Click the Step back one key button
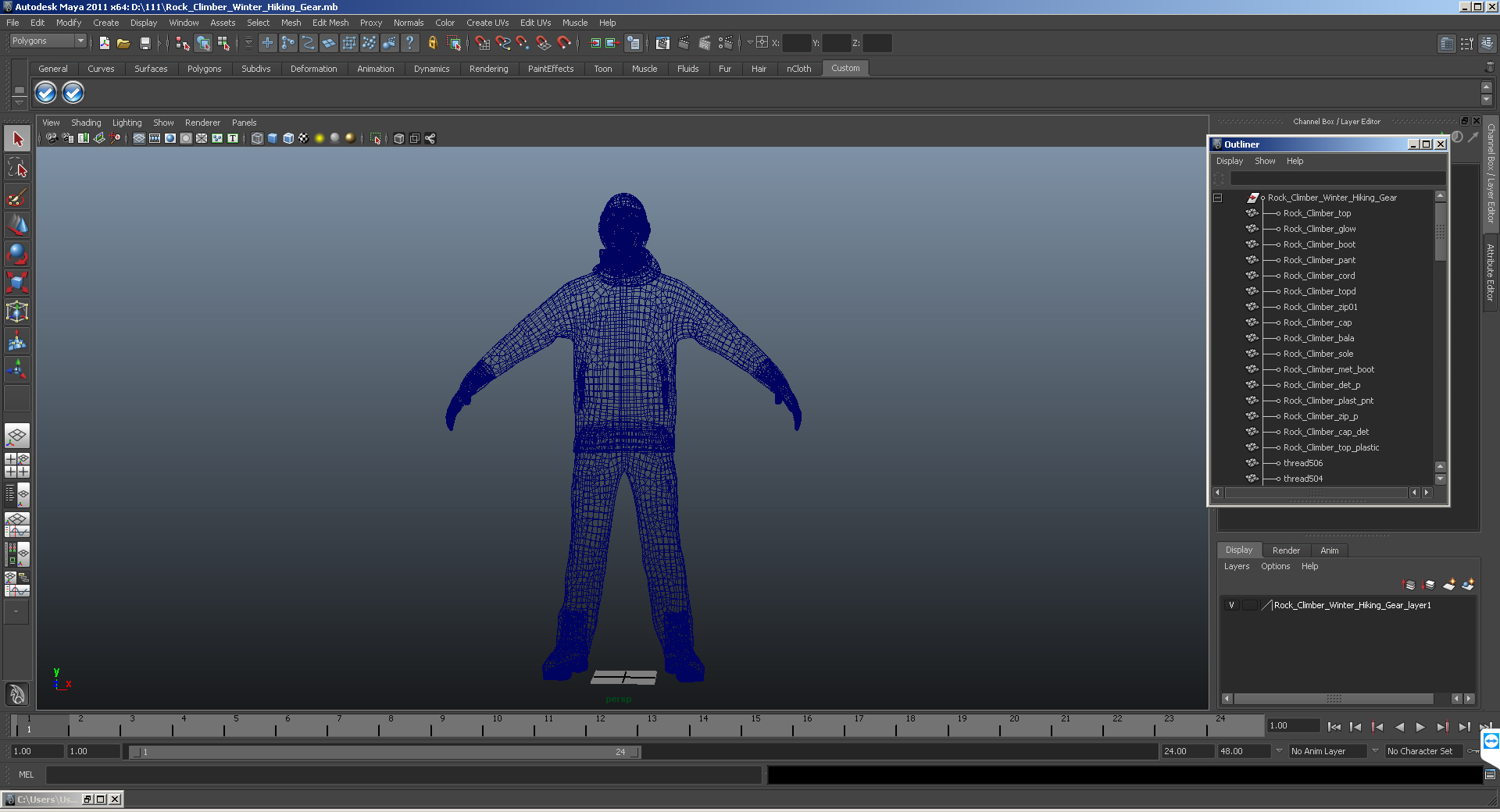Screen dimensions: 1500x812 (x=1377, y=727)
